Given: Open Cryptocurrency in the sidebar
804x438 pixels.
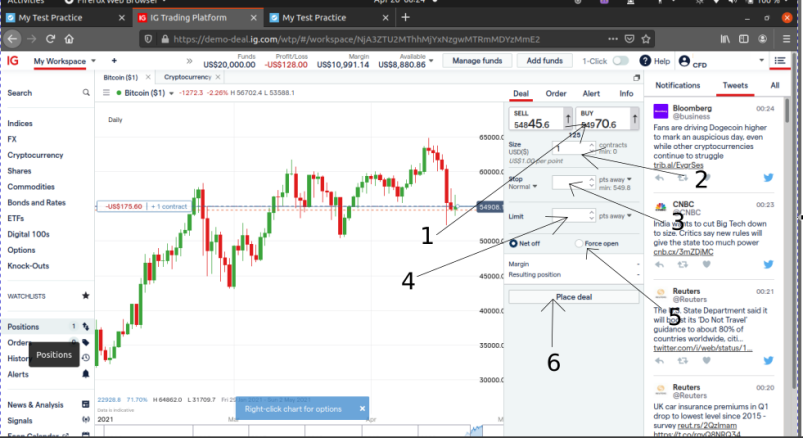Looking at the screenshot, I should [35, 155].
